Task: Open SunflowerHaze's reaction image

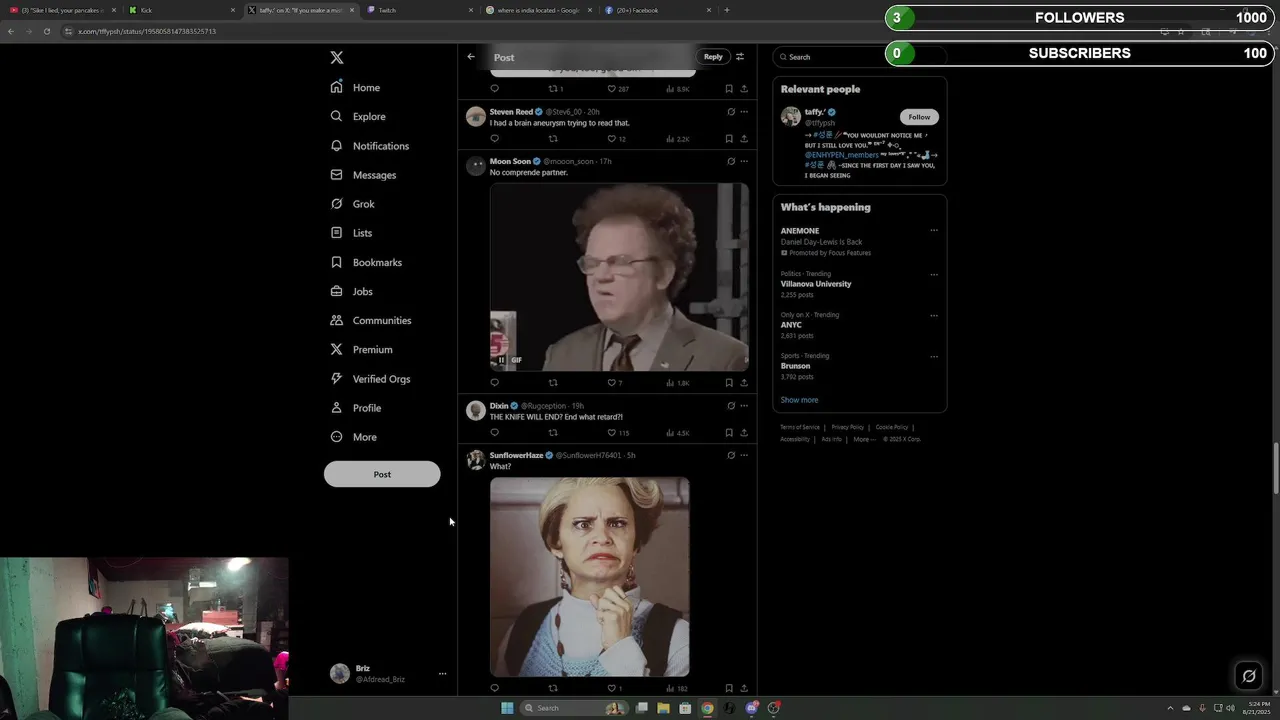Action: click(x=589, y=577)
